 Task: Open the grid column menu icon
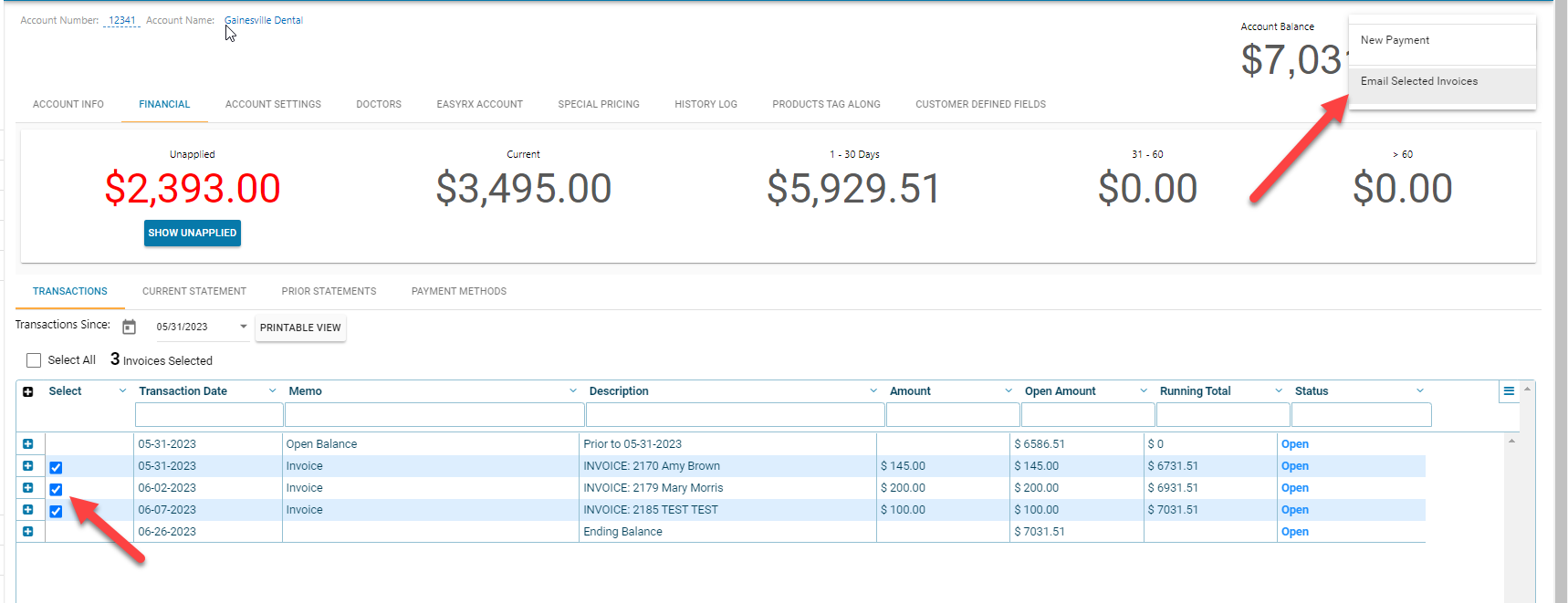click(1509, 391)
